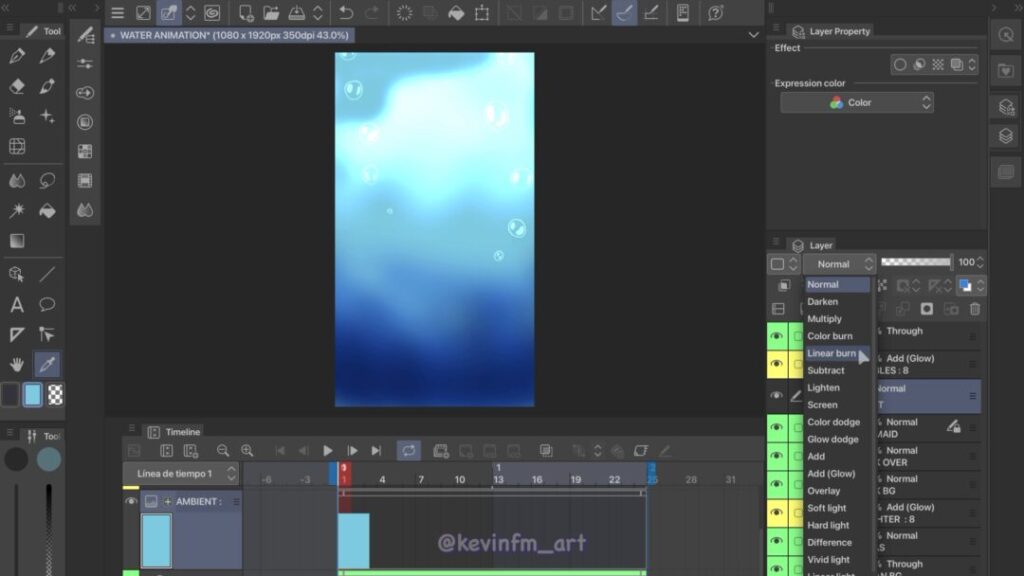Click the AMBIENT track cel thumbnail
This screenshot has height=576, width=1024.
[x=156, y=540]
